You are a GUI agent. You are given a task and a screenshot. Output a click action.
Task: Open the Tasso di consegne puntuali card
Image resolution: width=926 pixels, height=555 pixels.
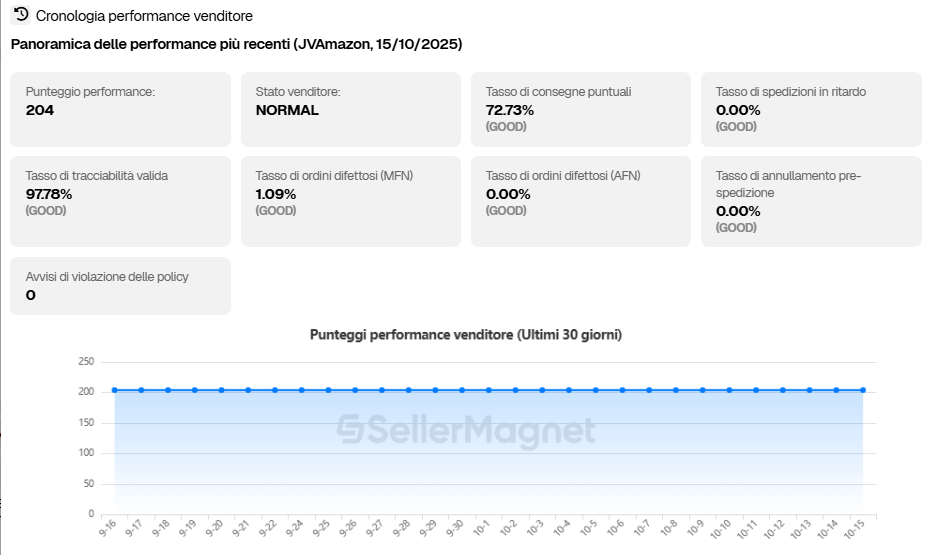click(580, 109)
